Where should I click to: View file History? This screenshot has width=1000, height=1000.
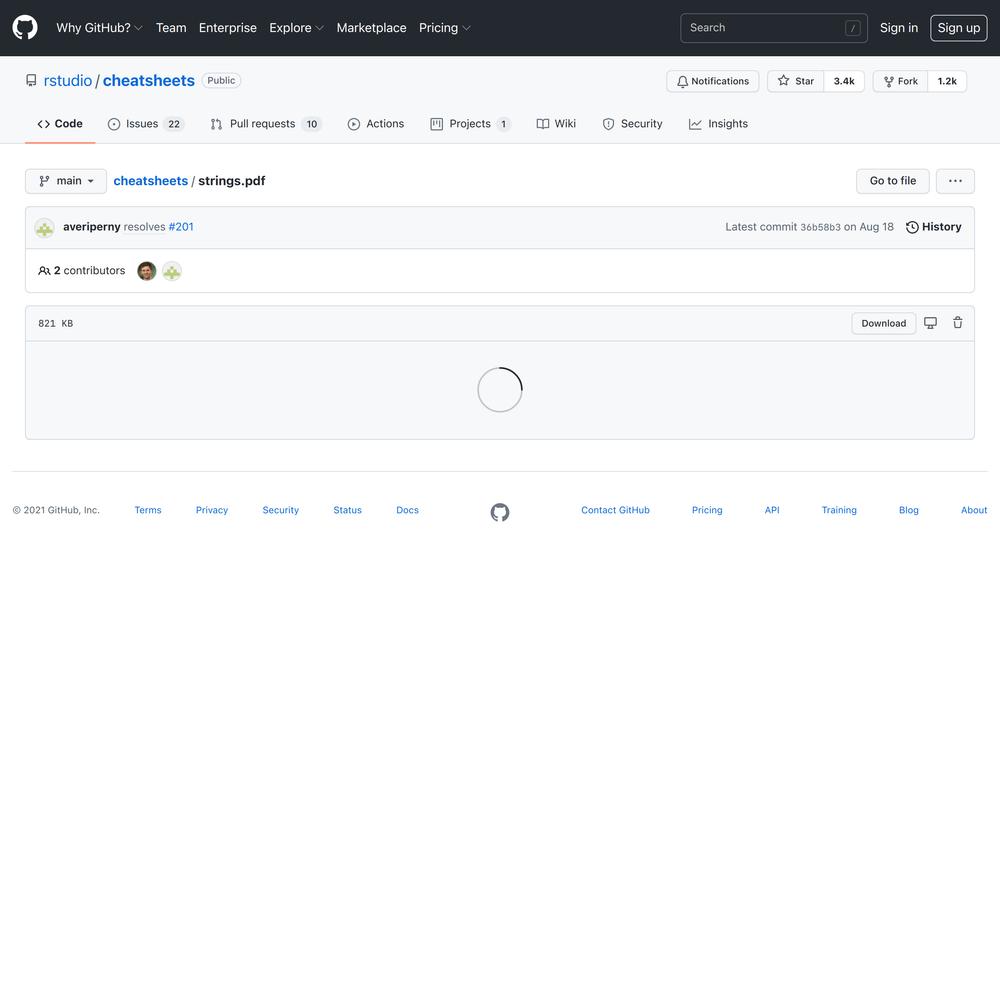click(934, 228)
